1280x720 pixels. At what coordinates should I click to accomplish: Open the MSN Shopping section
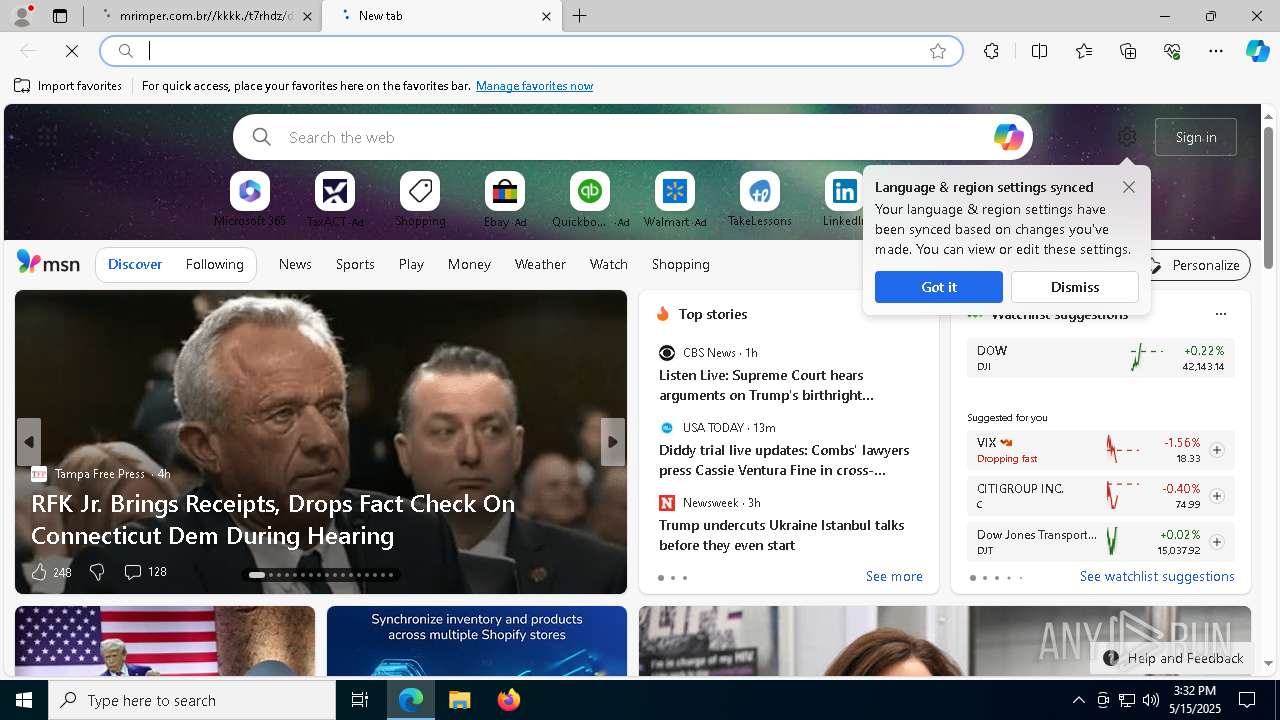681,264
